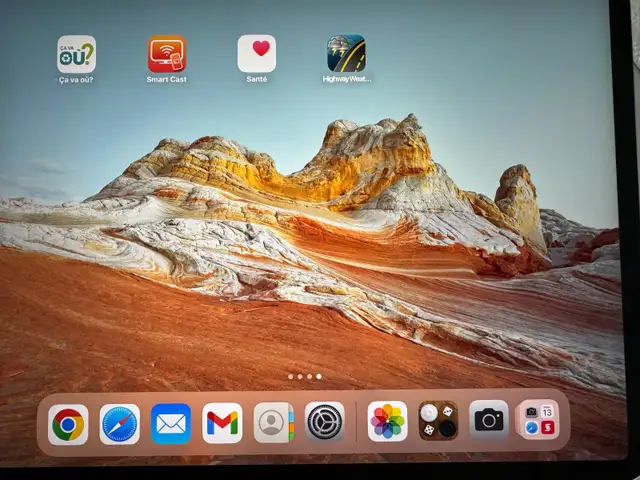The width and height of the screenshot is (640, 480).
Task: Open the Photos app in dock
Action: coord(387,421)
